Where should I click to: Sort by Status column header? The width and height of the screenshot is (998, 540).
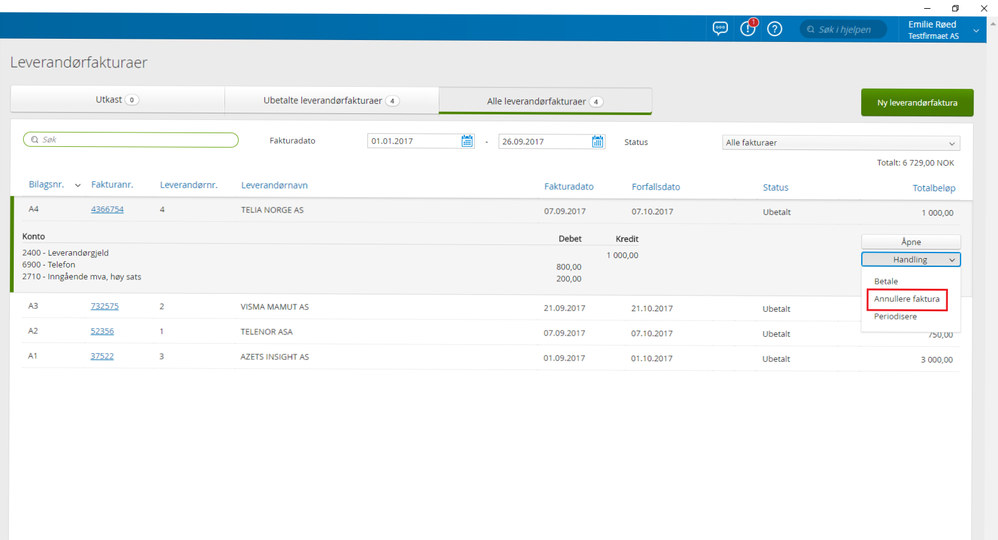pos(775,187)
